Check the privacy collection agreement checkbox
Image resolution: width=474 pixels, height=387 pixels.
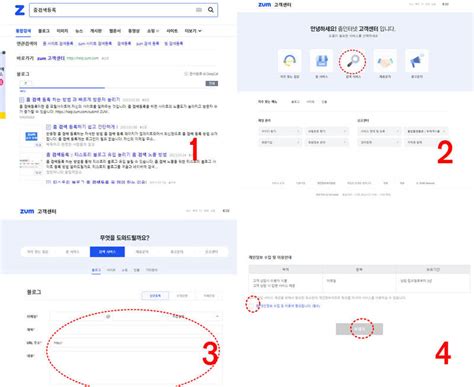coord(252,305)
